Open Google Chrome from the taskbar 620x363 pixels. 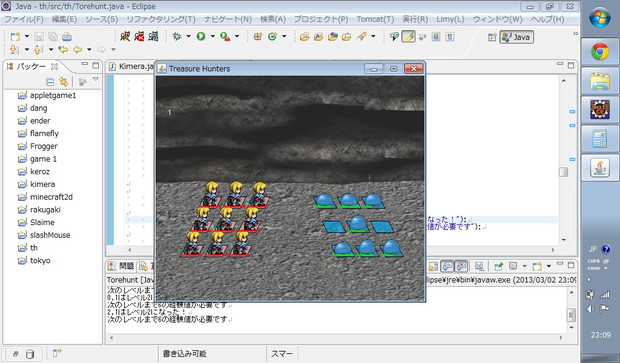click(x=600, y=52)
